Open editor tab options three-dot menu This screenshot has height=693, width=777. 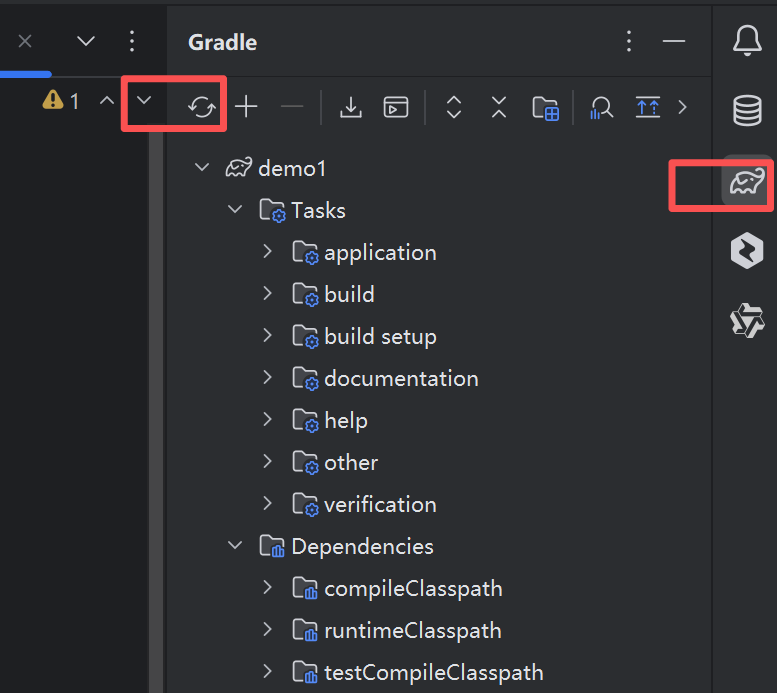point(132,41)
